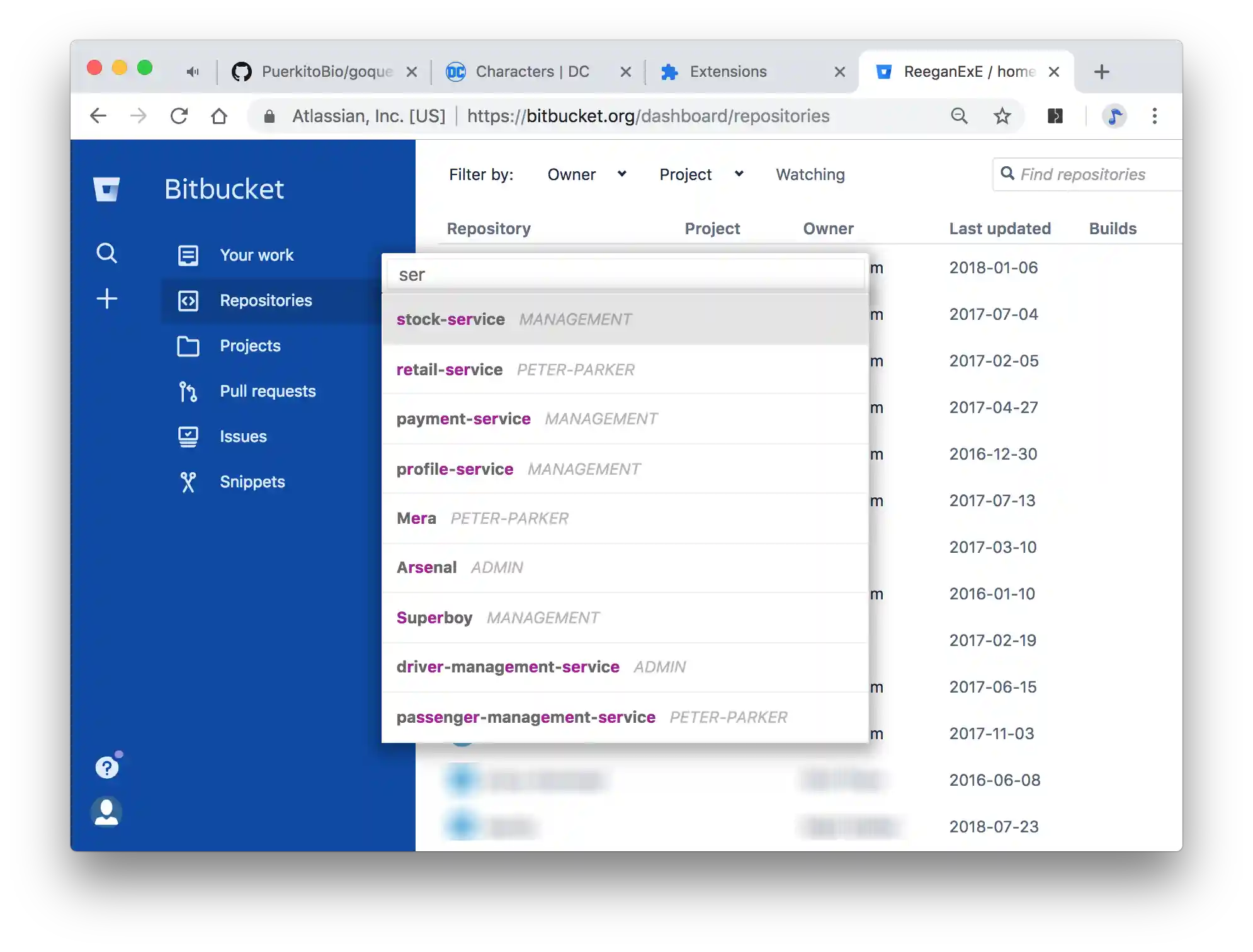Bookmark page using the star icon

click(1002, 116)
